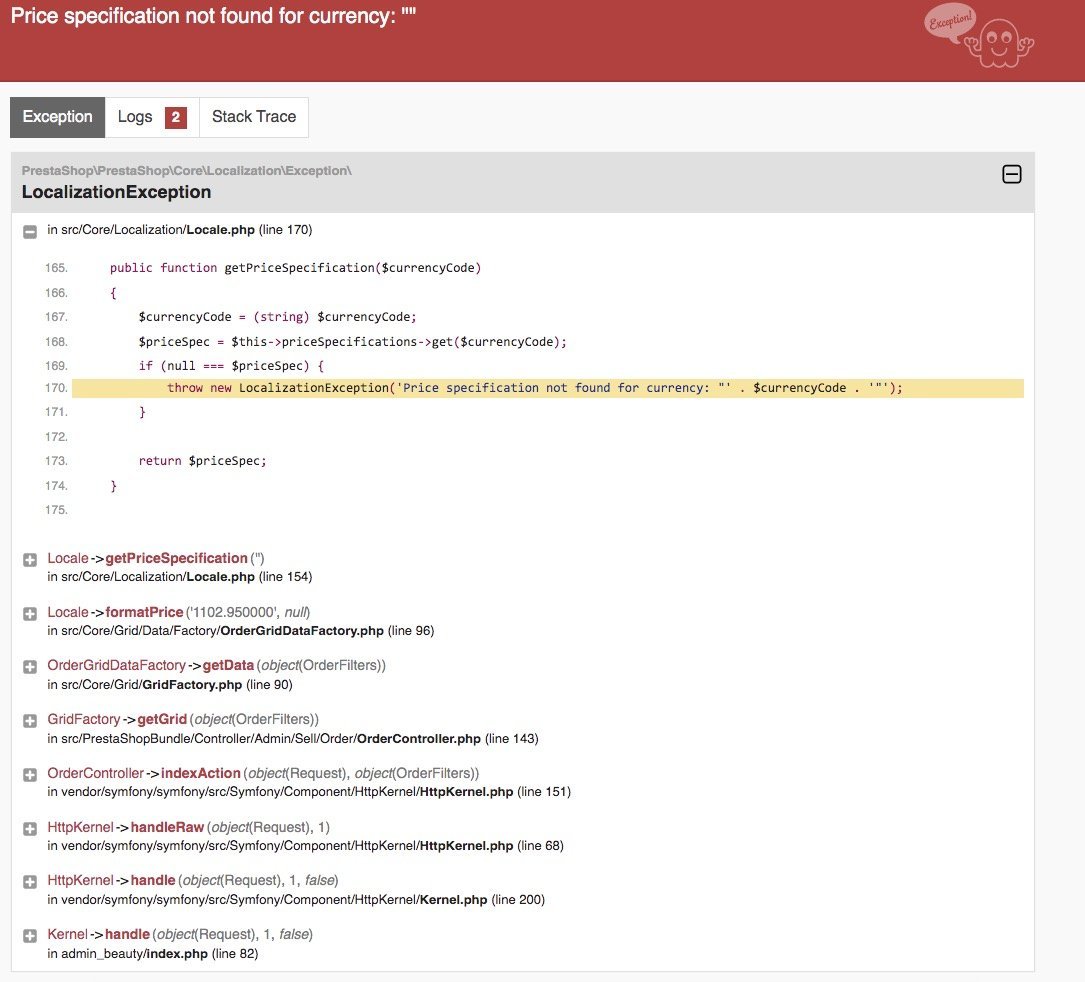The height and width of the screenshot is (982, 1085).
Task: Click the highlighted throw statement on line 170
Action: point(534,388)
